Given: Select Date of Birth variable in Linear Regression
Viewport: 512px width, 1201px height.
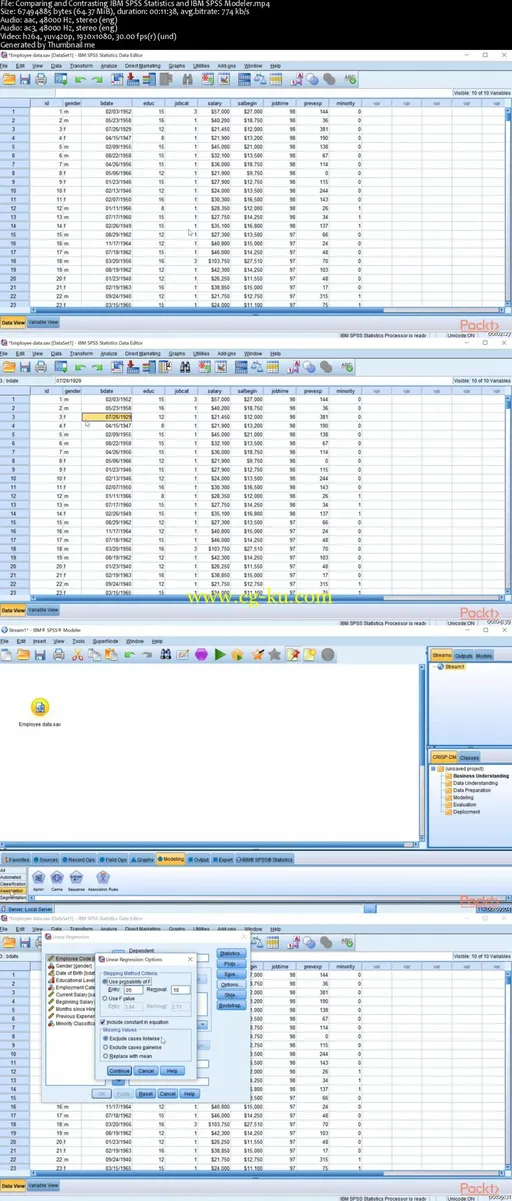Looking at the screenshot, I should click(71, 973).
